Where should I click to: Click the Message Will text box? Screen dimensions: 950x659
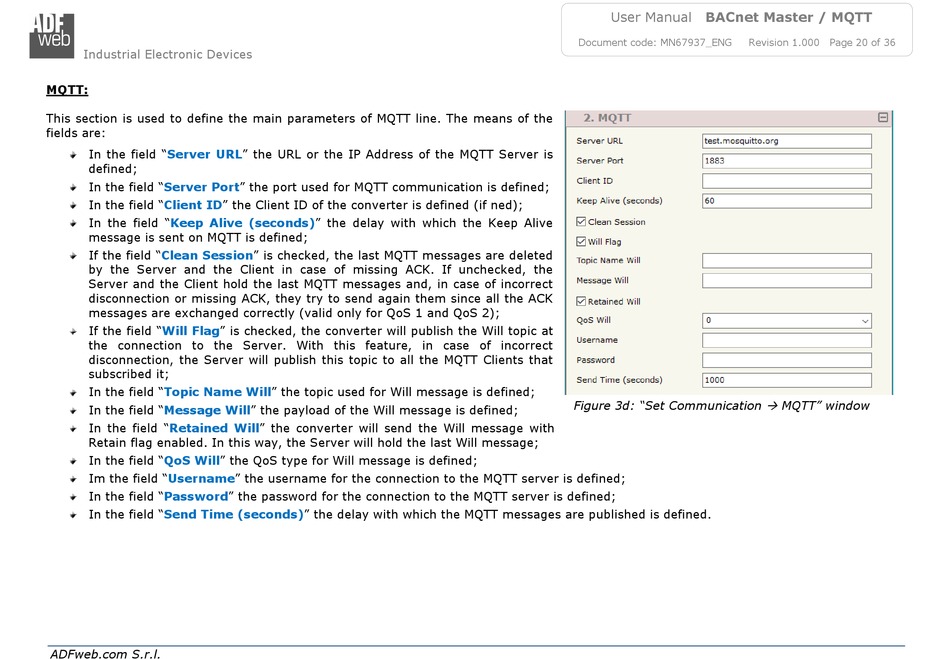[x=786, y=280]
